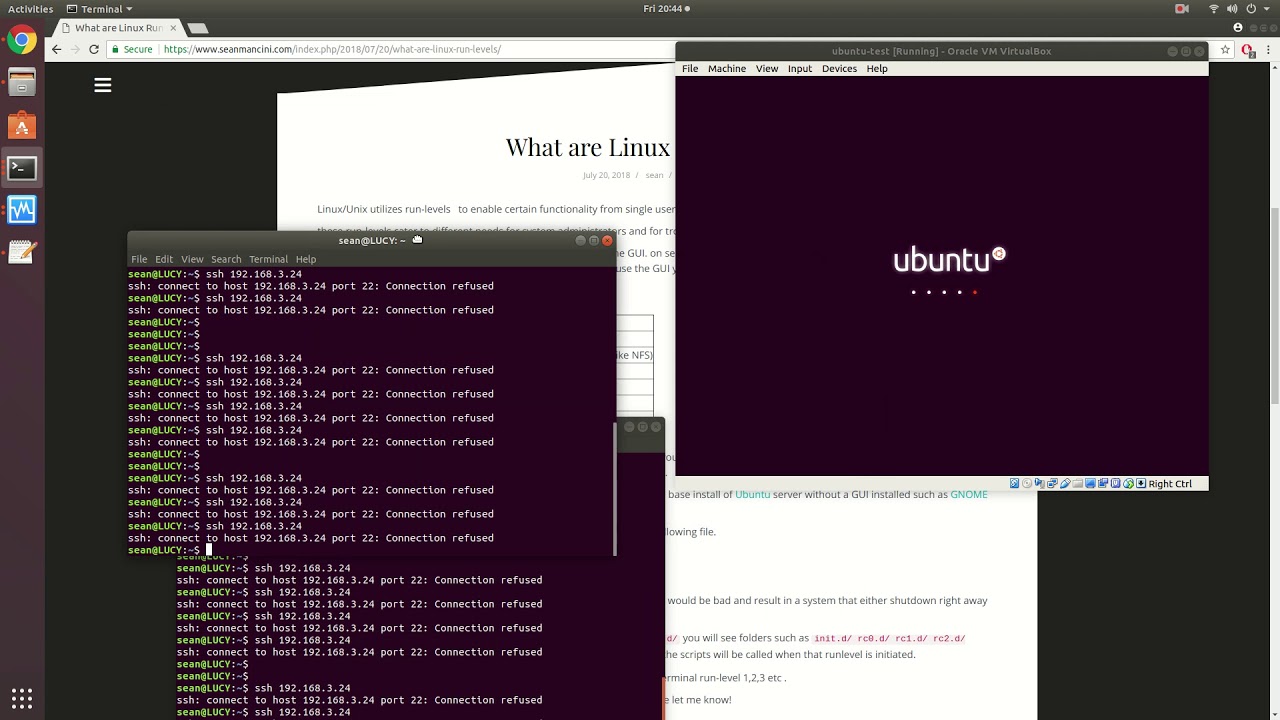This screenshot has width=1280, height=720.
Task: Go back in Chrome
Action: [x=57, y=49]
